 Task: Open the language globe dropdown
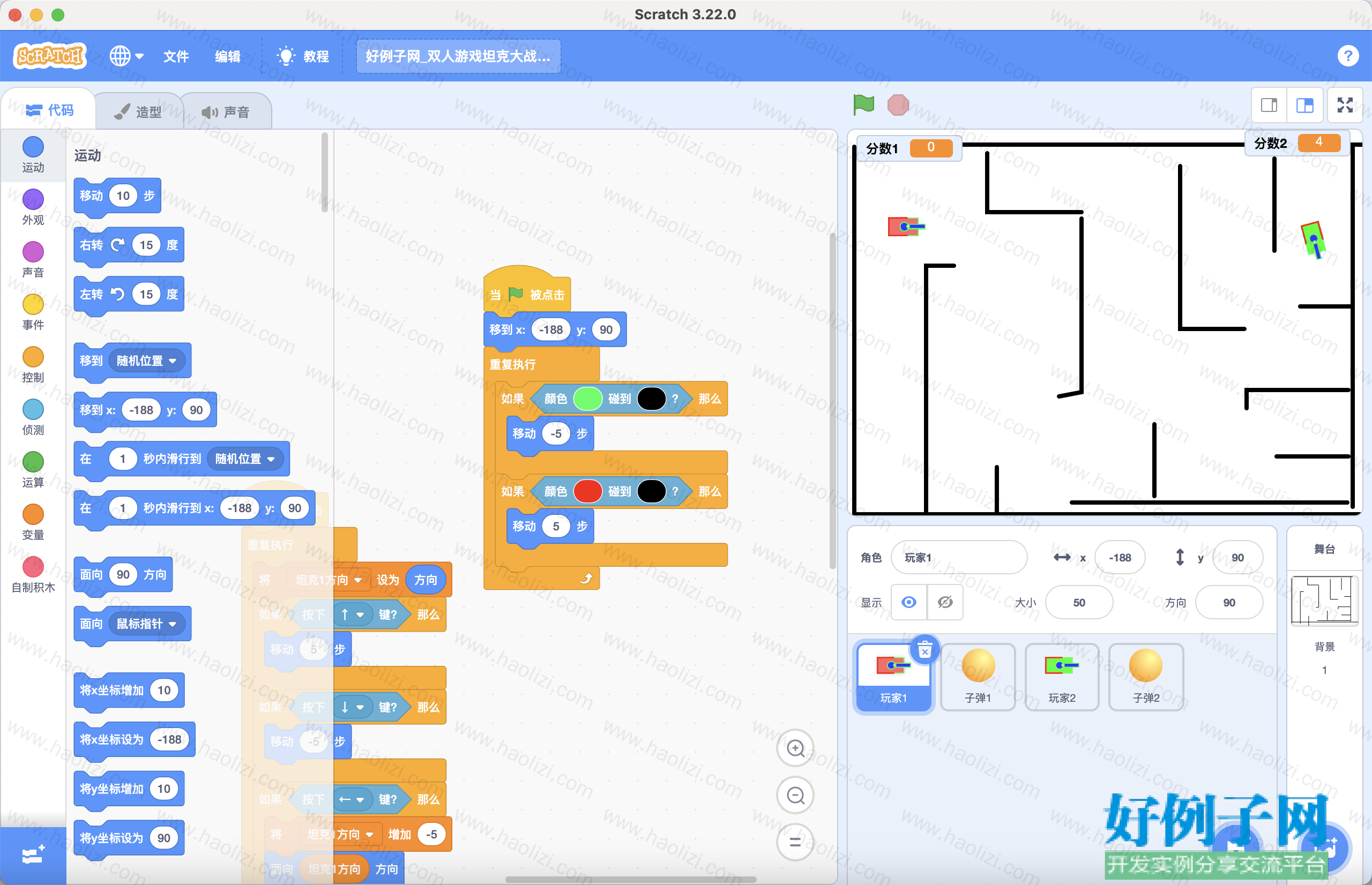[126, 56]
